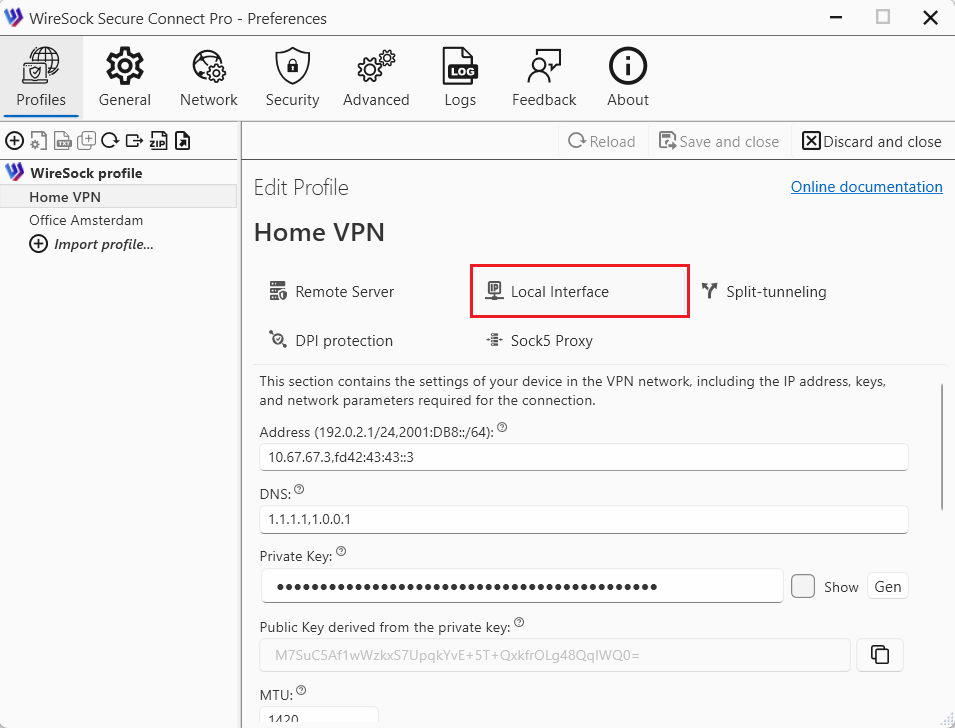Save and close the Home VPN profile
Viewport: 955px width, 728px height.
point(719,140)
